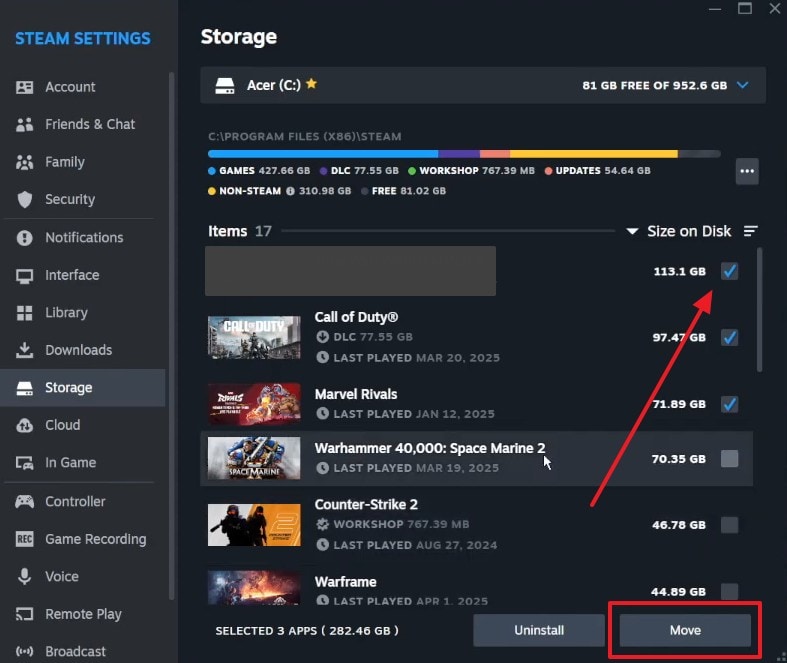
Task: Click the sort order filter icon
Action: point(751,231)
